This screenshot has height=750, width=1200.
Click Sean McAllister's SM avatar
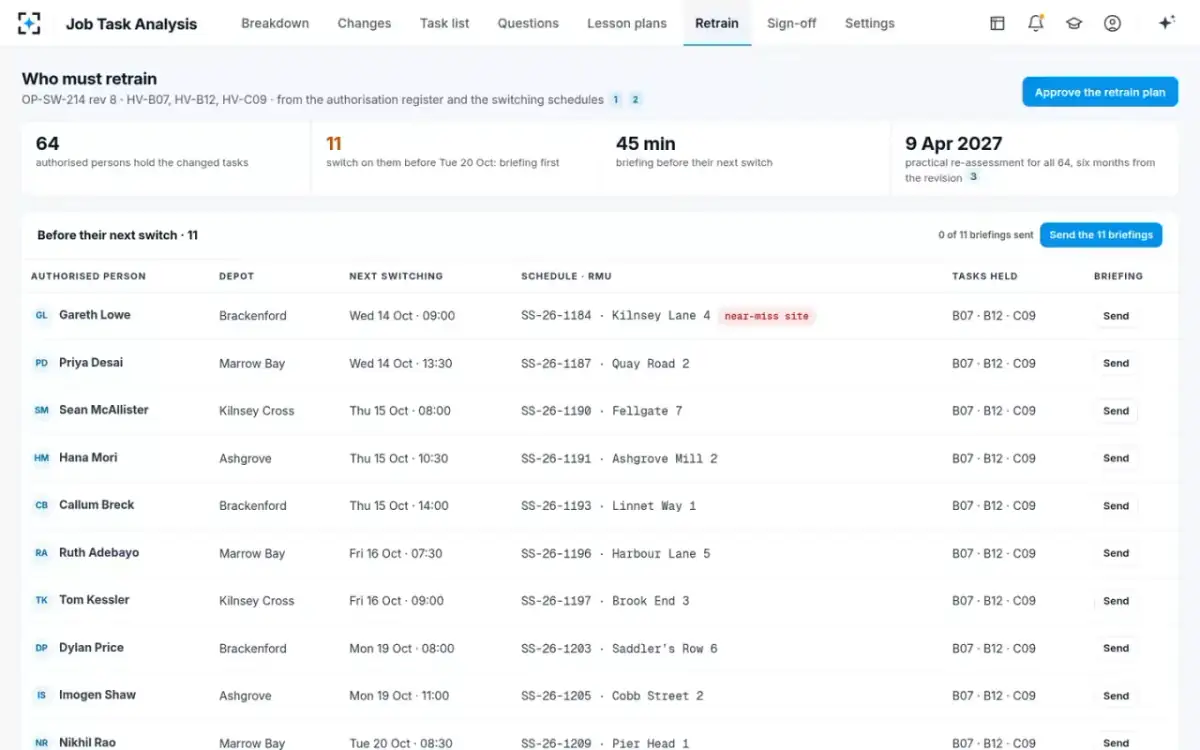pos(42,410)
